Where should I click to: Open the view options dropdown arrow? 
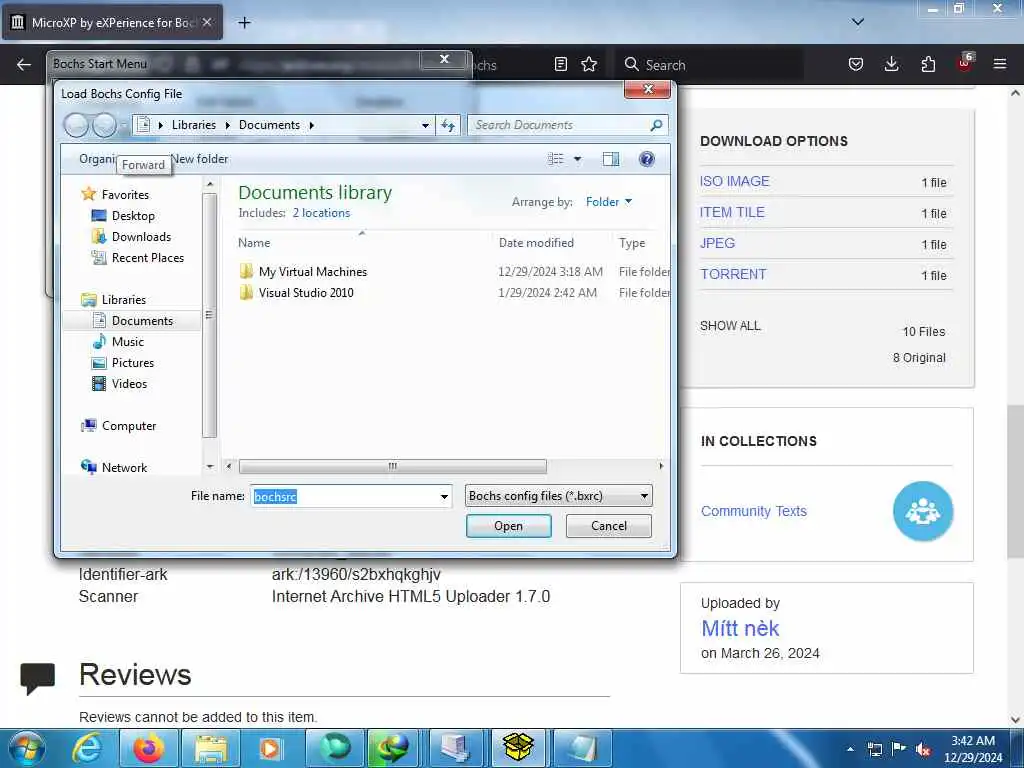click(x=577, y=159)
